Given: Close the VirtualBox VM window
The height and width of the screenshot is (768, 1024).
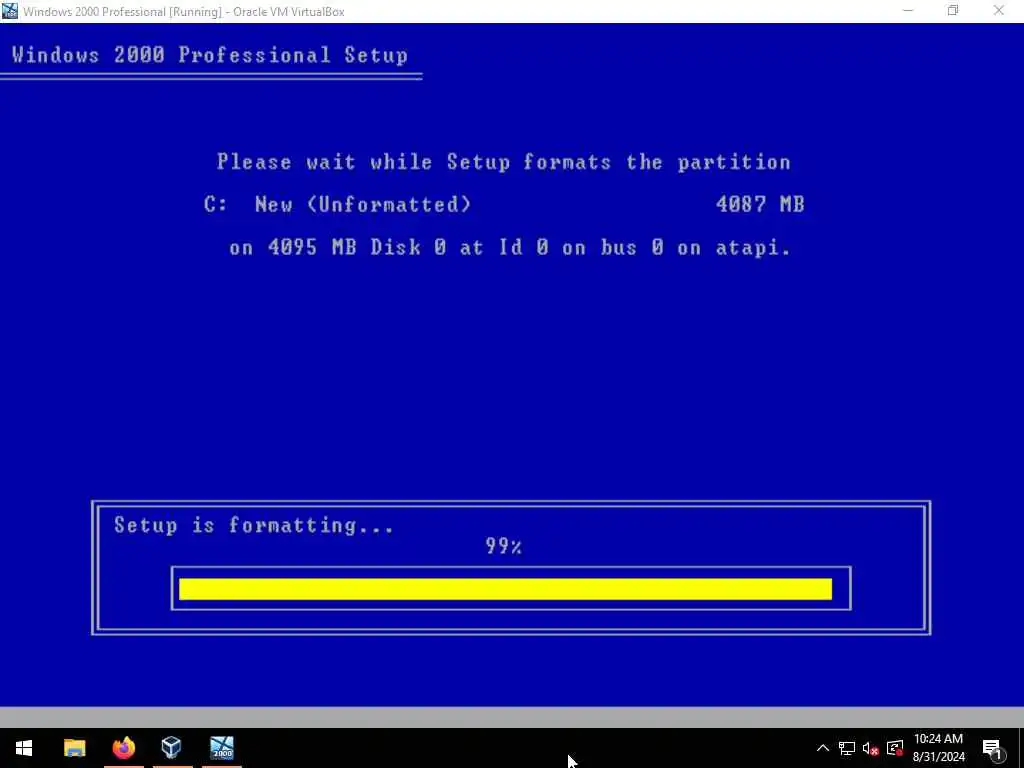Looking at the screenshot, I should pos(999,11).
